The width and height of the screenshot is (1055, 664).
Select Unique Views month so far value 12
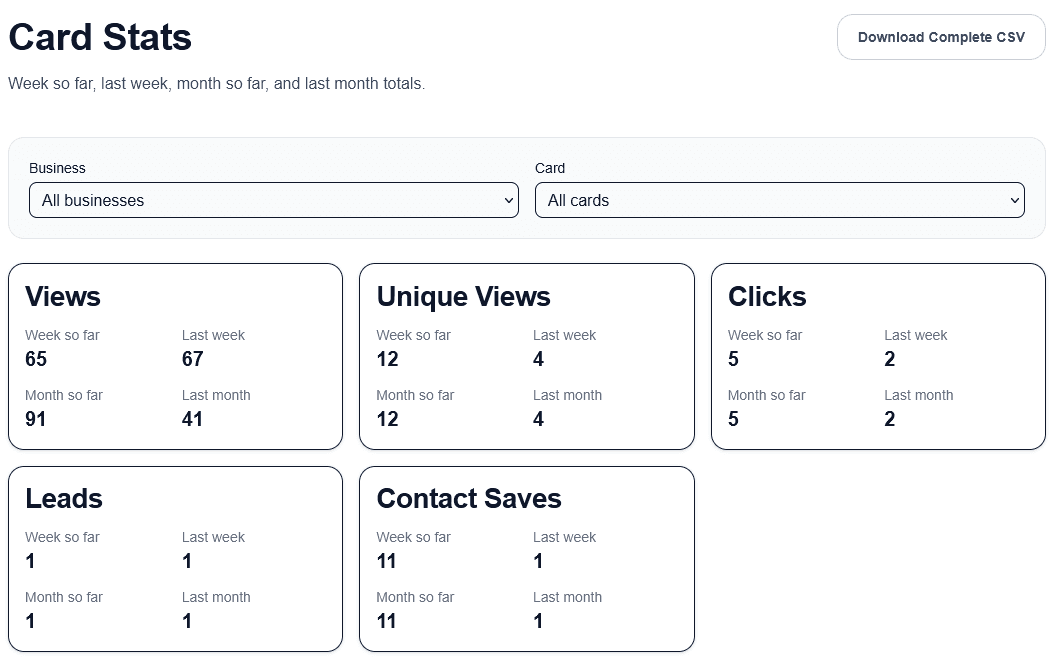tap(388, 419)
